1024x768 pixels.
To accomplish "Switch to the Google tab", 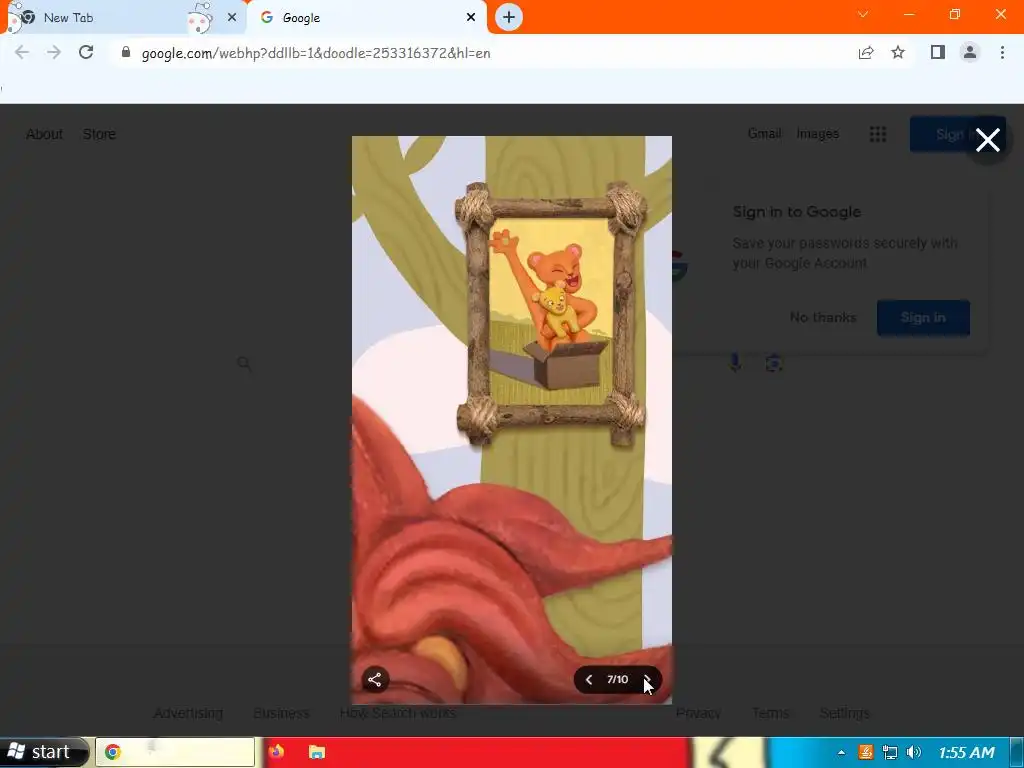I will [x=366, y=18].
